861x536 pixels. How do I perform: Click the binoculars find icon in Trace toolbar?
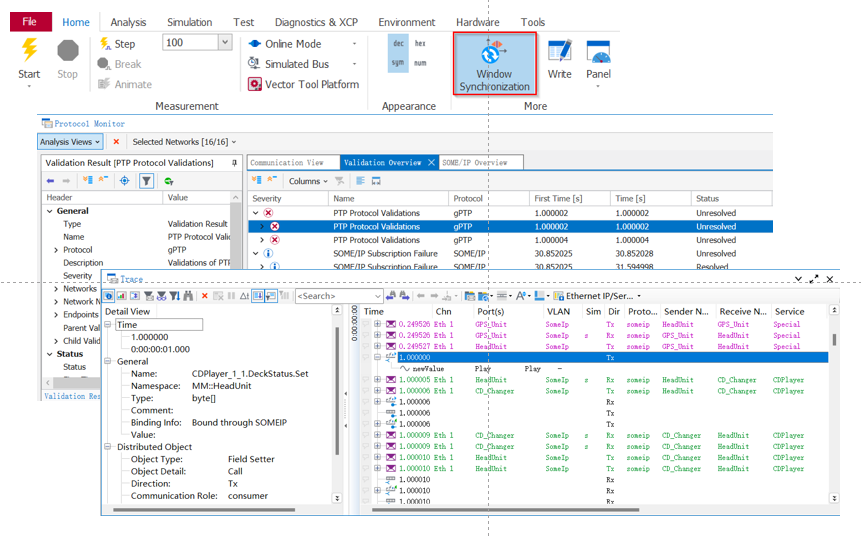pos(188,296)
